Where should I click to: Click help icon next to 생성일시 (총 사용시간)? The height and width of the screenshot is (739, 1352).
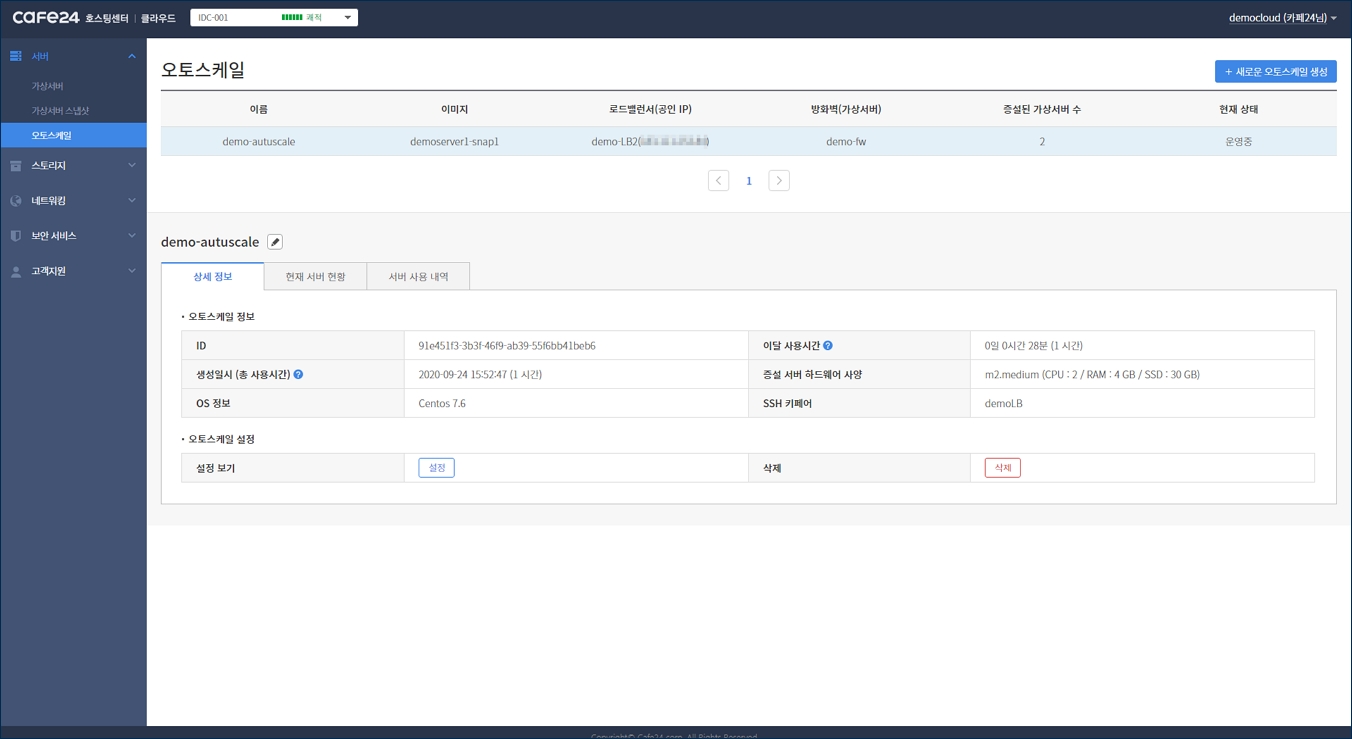click(298, 375)
